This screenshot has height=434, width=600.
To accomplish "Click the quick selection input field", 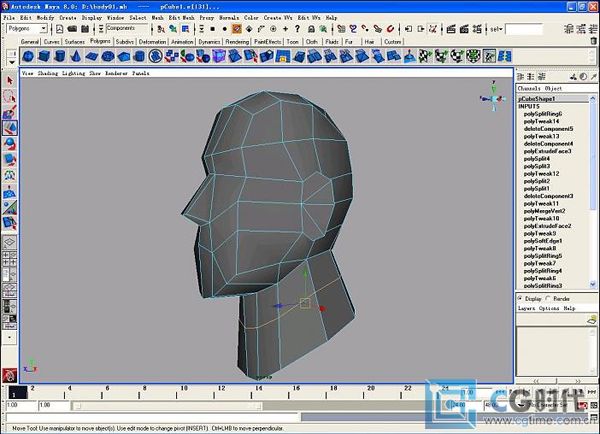I will click(524, 29).
